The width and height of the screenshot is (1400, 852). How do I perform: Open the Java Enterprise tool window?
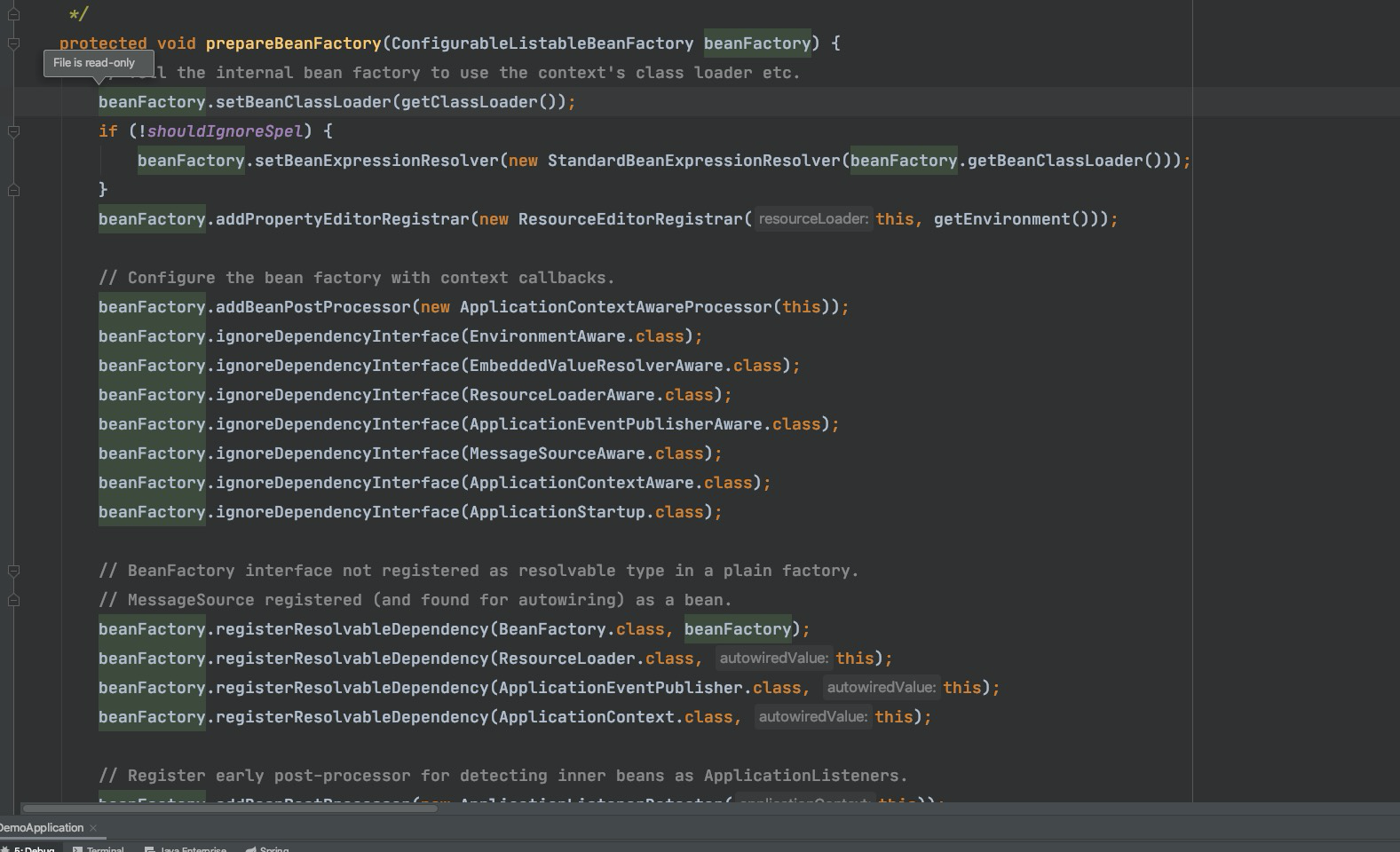pyautogui.click(x=186, y=849)
